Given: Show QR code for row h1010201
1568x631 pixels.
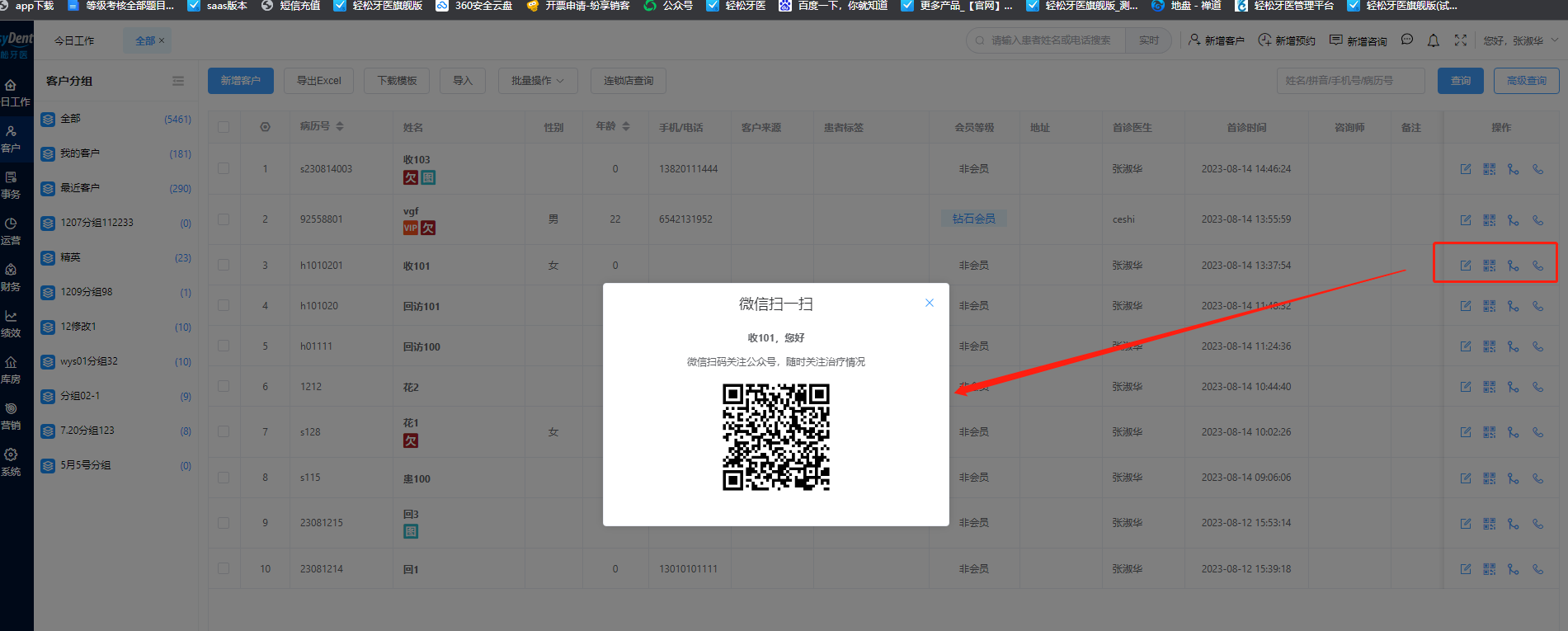Looking at the screenshot, I should (1489, 266).
